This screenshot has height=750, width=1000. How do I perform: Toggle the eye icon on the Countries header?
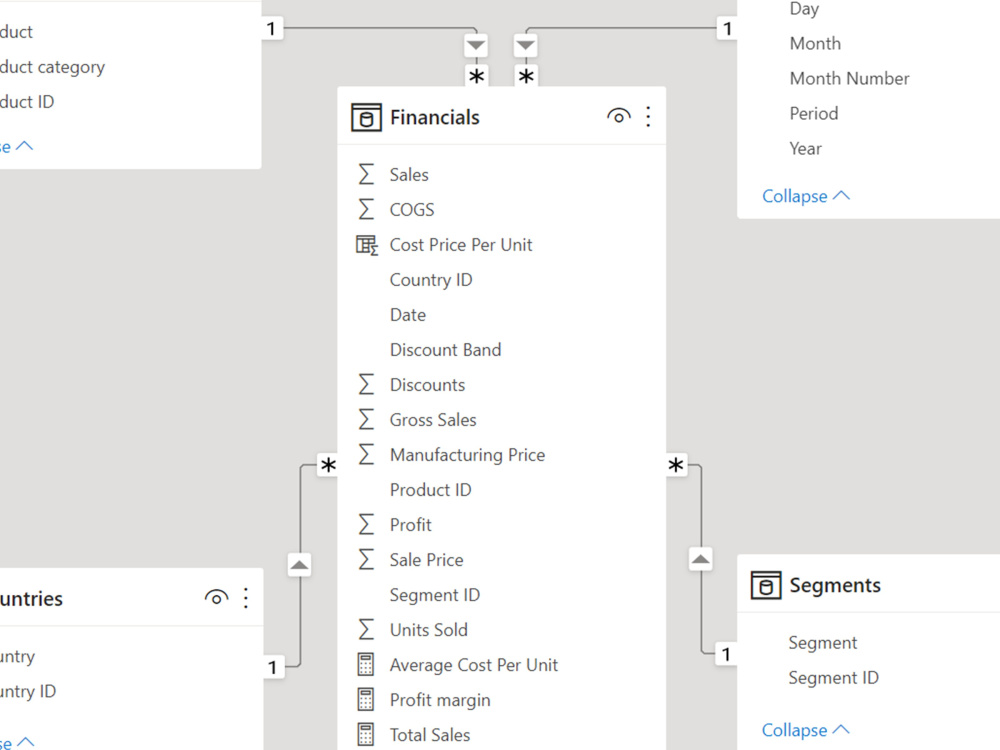click(216, 598)
